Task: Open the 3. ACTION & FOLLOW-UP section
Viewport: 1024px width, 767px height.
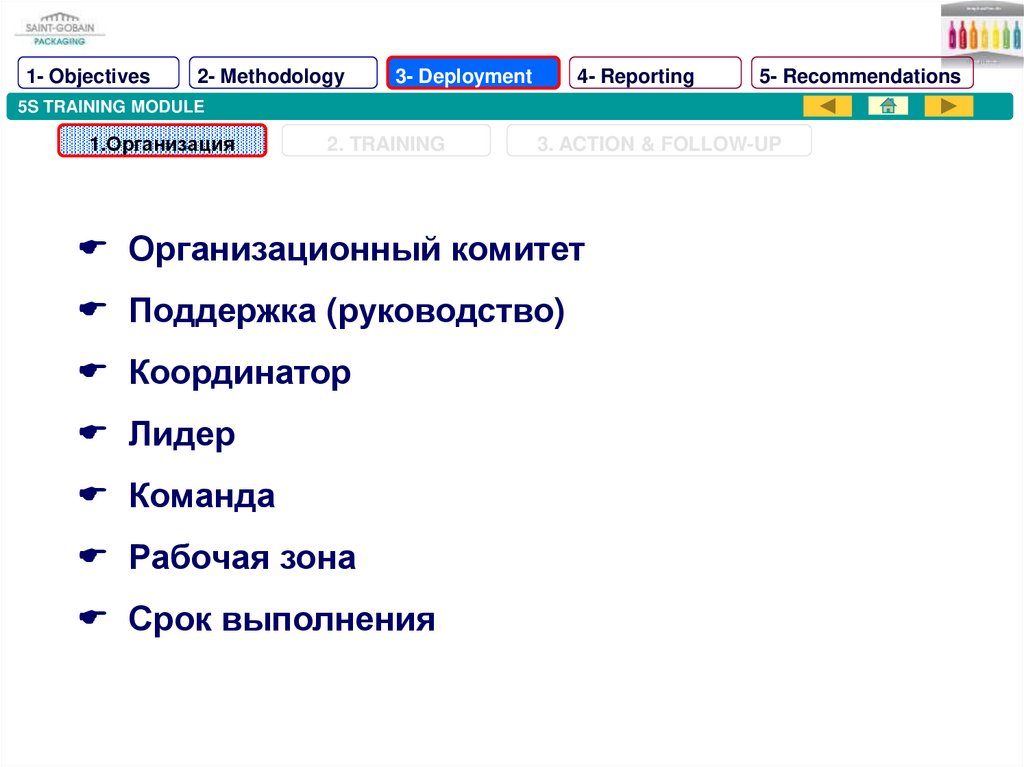Action: click(x=659, y=143)
